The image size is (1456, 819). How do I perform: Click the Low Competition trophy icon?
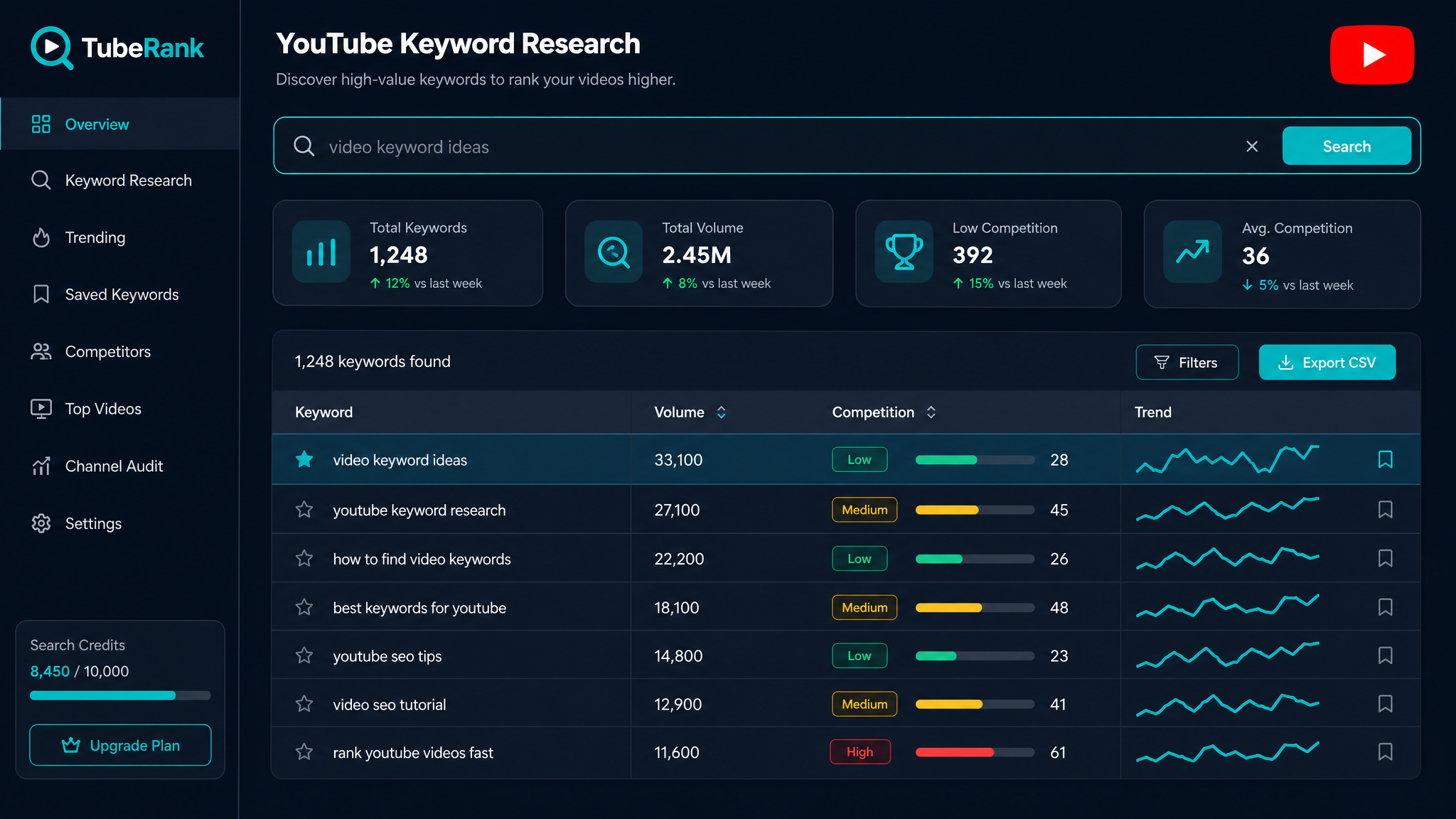pyautogui.click(x=904, y=252)
